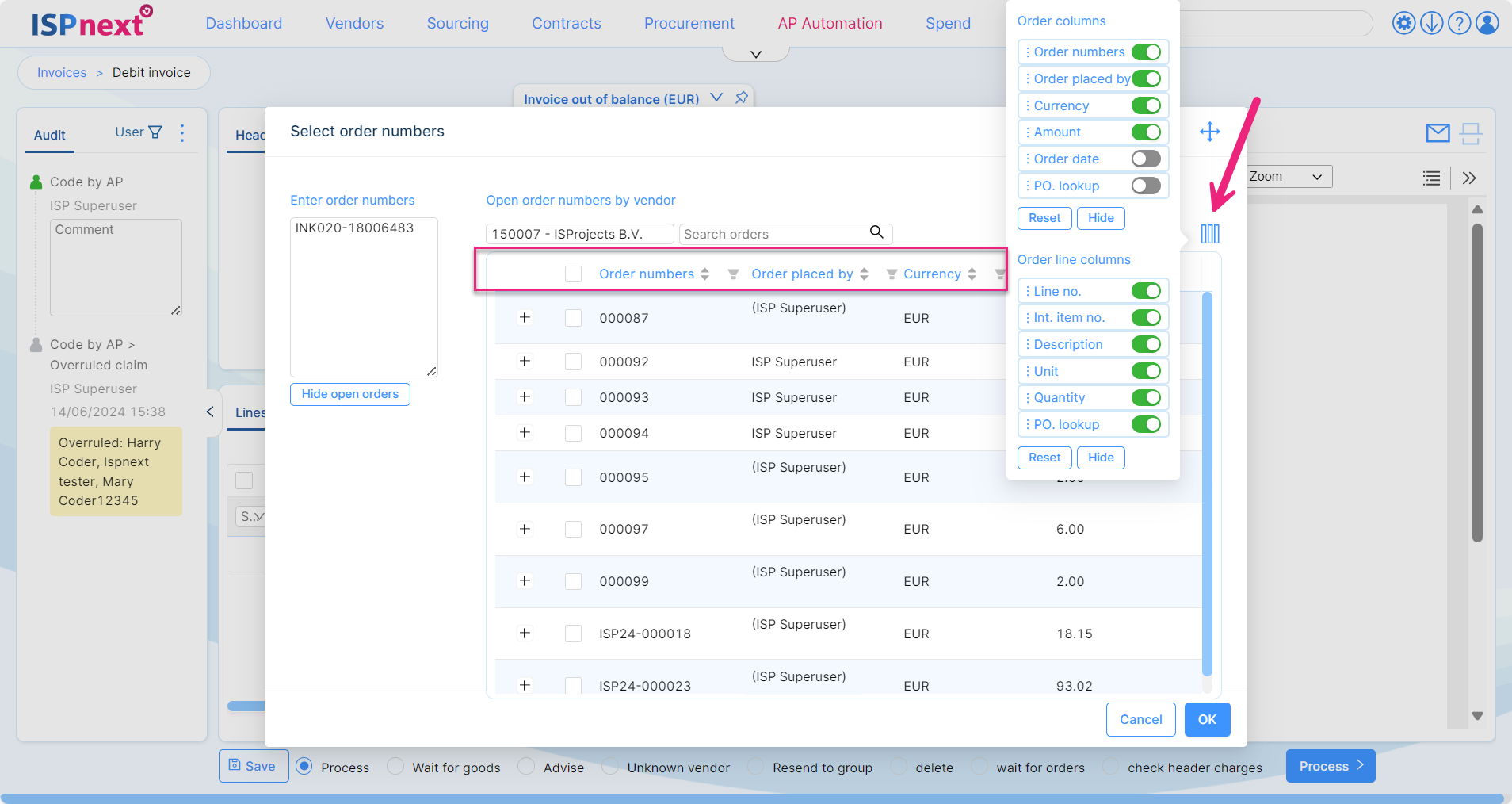Check the box for order 000093

coord(574,397)
